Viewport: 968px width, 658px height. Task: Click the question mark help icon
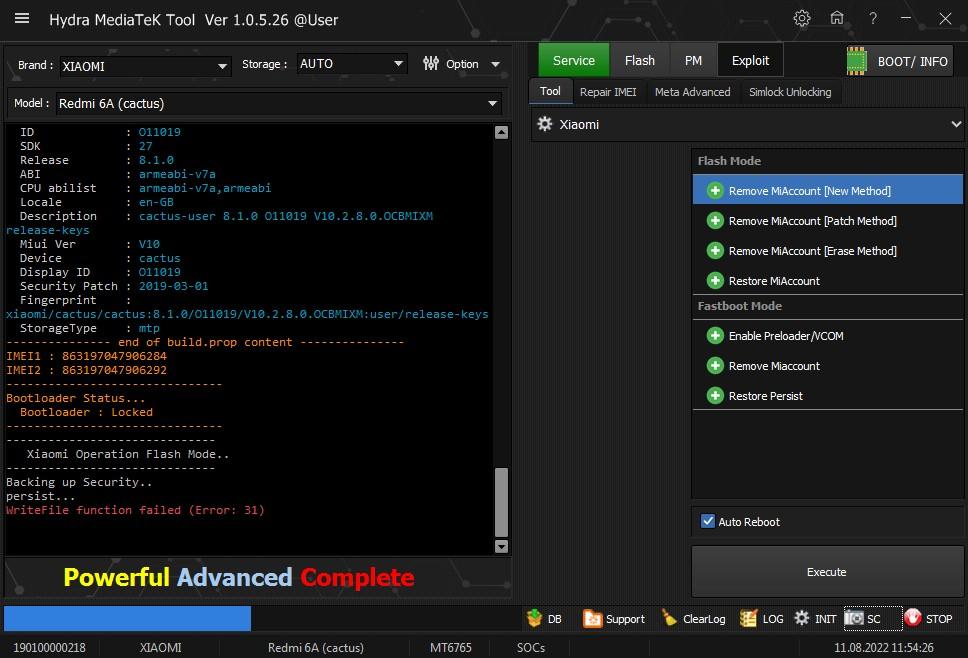[x=873, y=18]
